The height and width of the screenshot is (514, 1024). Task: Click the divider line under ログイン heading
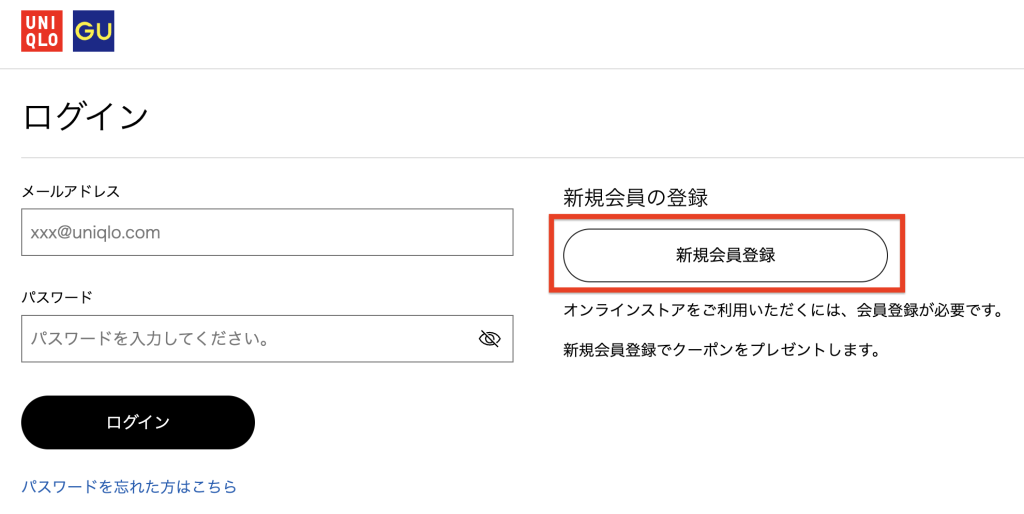(x=512, y=158)
